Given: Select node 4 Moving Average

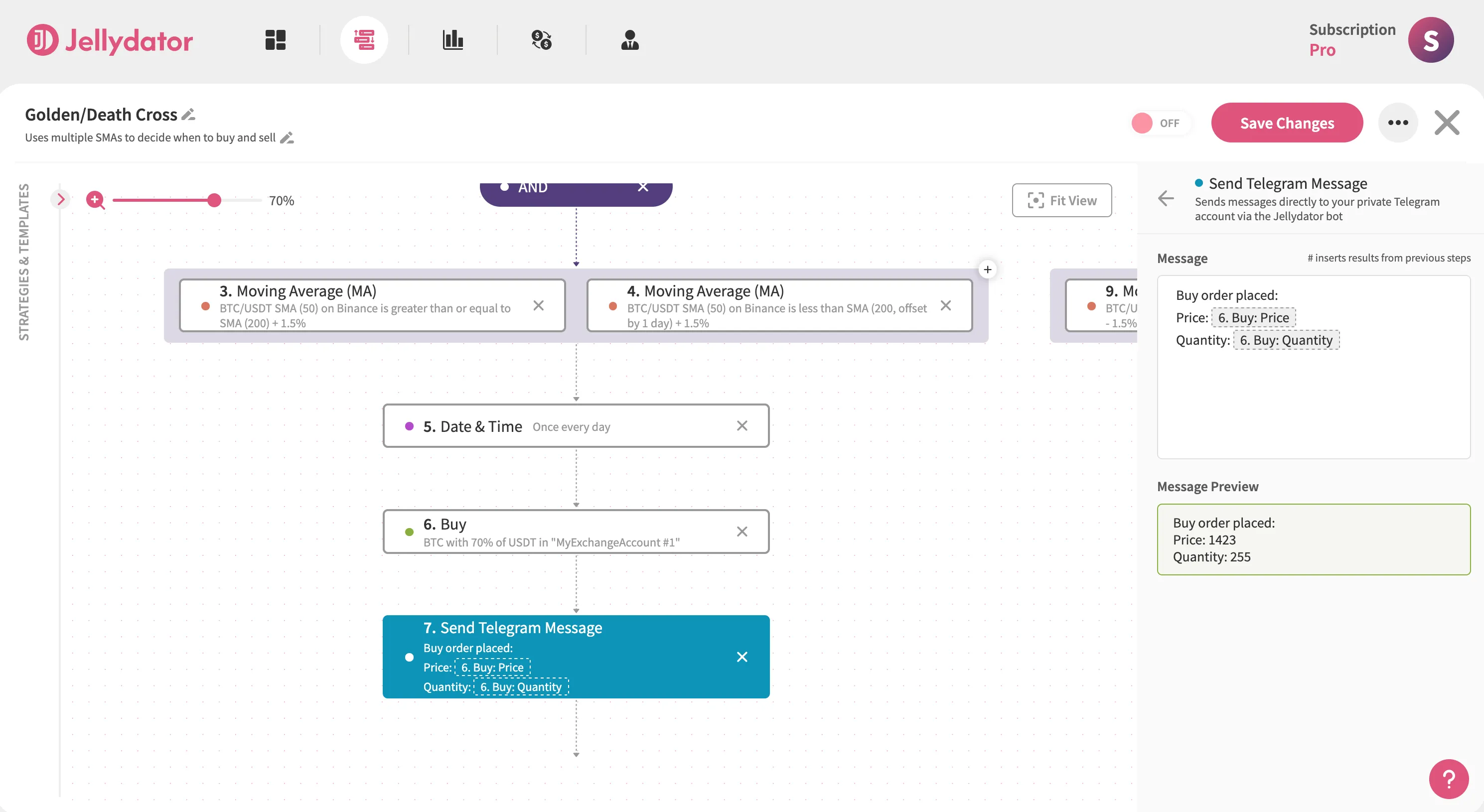Looking at the screenshot, I should [779, 305].
